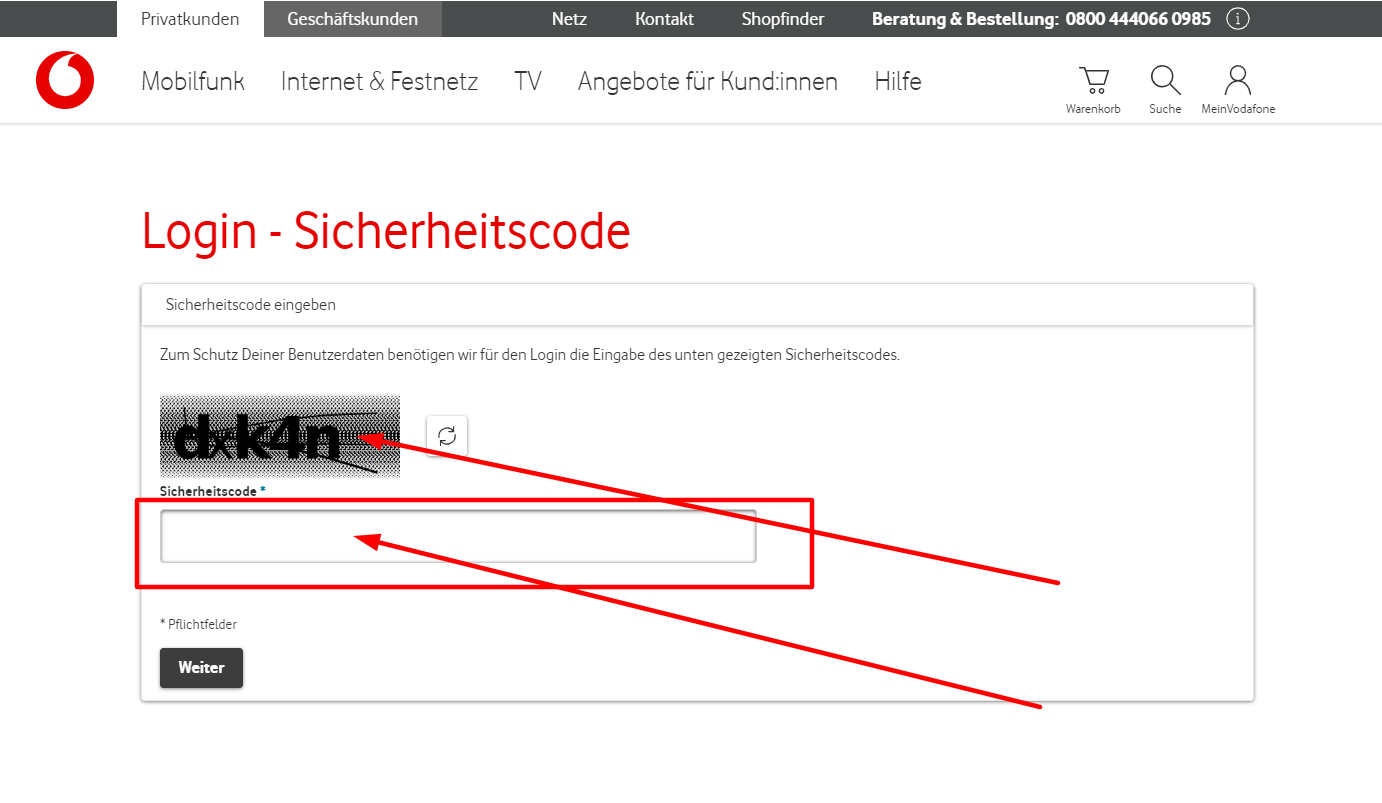Open the Netz link in top bar
1382x803 pixels.
pyautogui.click(x=569, y=19)
